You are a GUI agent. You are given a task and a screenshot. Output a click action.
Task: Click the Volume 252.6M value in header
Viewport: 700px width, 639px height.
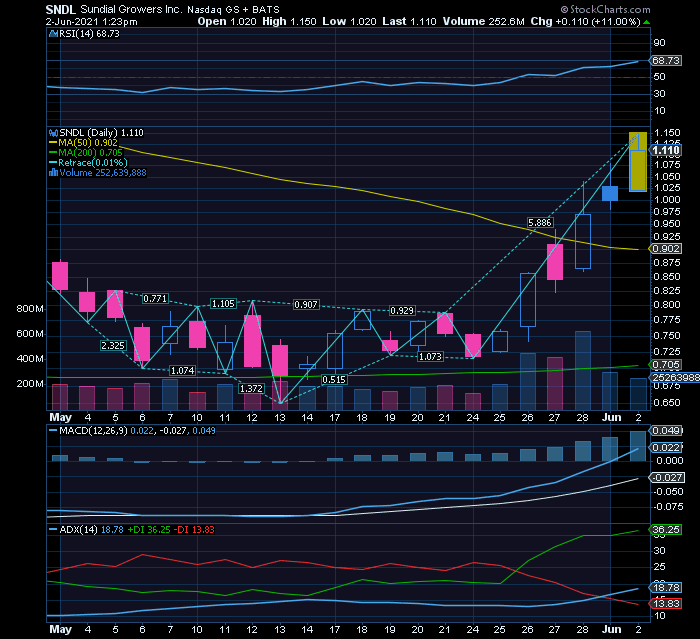pyautogui.click(x=483, y=21)
